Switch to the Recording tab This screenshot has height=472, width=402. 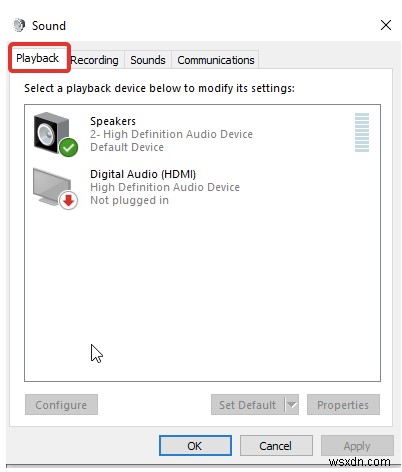(x=95, y=60)
